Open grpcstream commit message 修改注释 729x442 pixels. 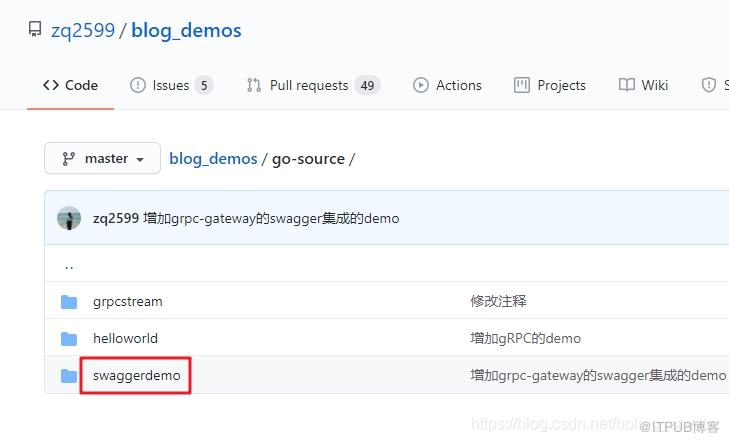point(498,301)
